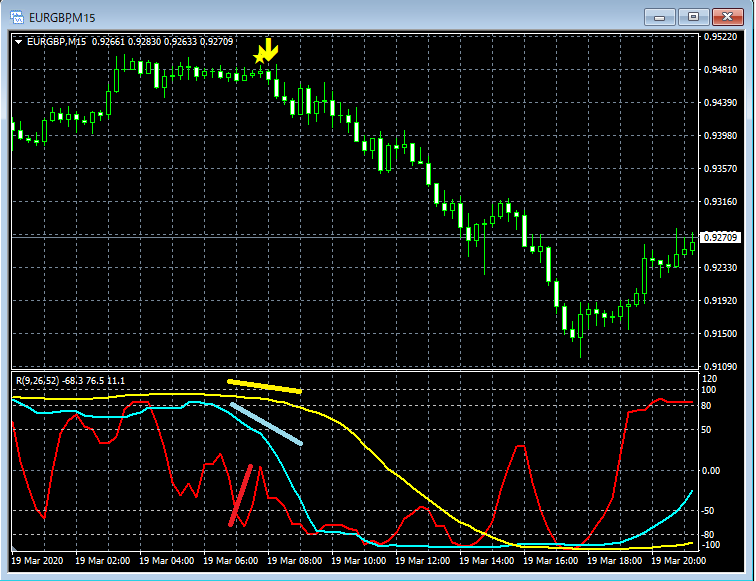
Task: Click the 0.94810 price scale label
Action: click(x=720, y=69)
